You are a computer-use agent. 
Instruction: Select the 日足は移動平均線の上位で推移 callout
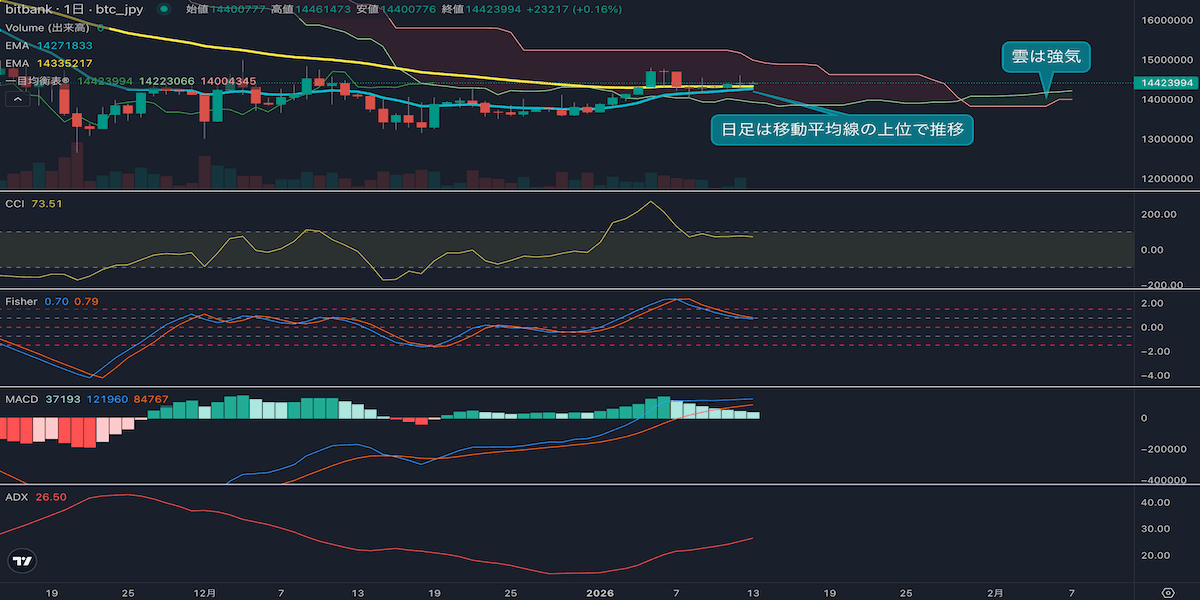point(840,129)
